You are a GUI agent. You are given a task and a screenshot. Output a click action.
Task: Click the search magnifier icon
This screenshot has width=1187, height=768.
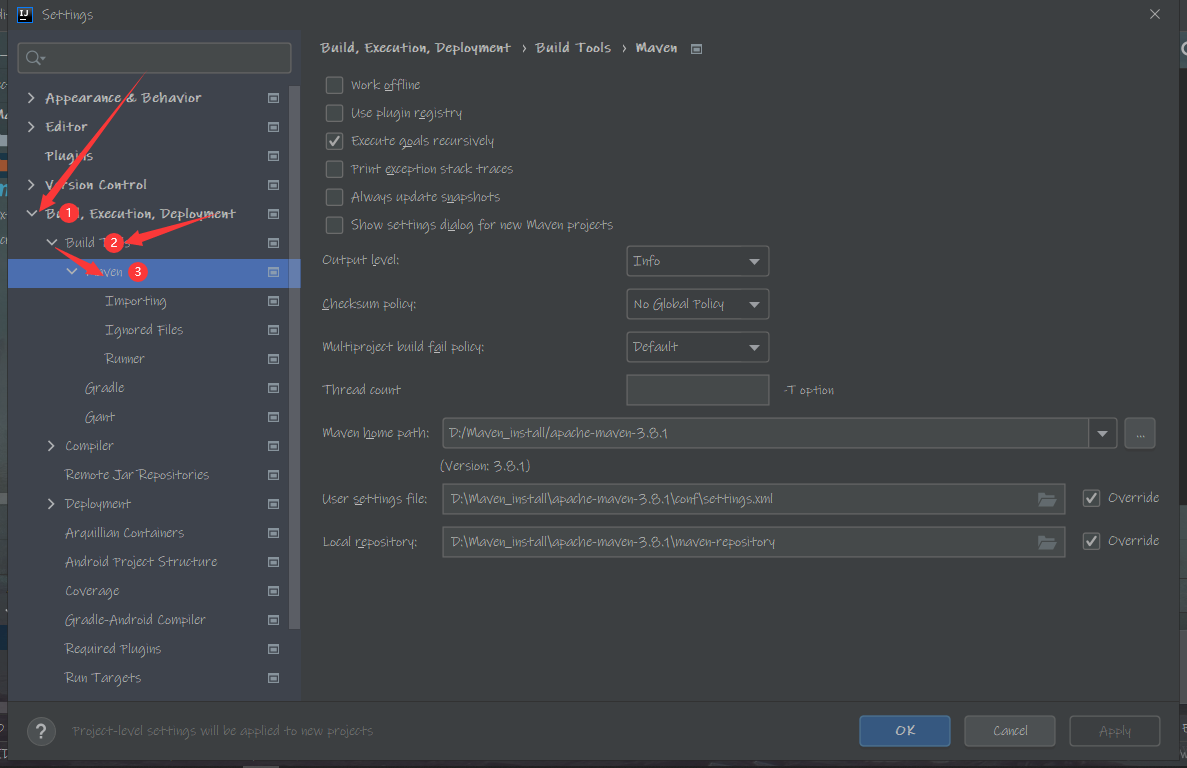pos(35,58)
